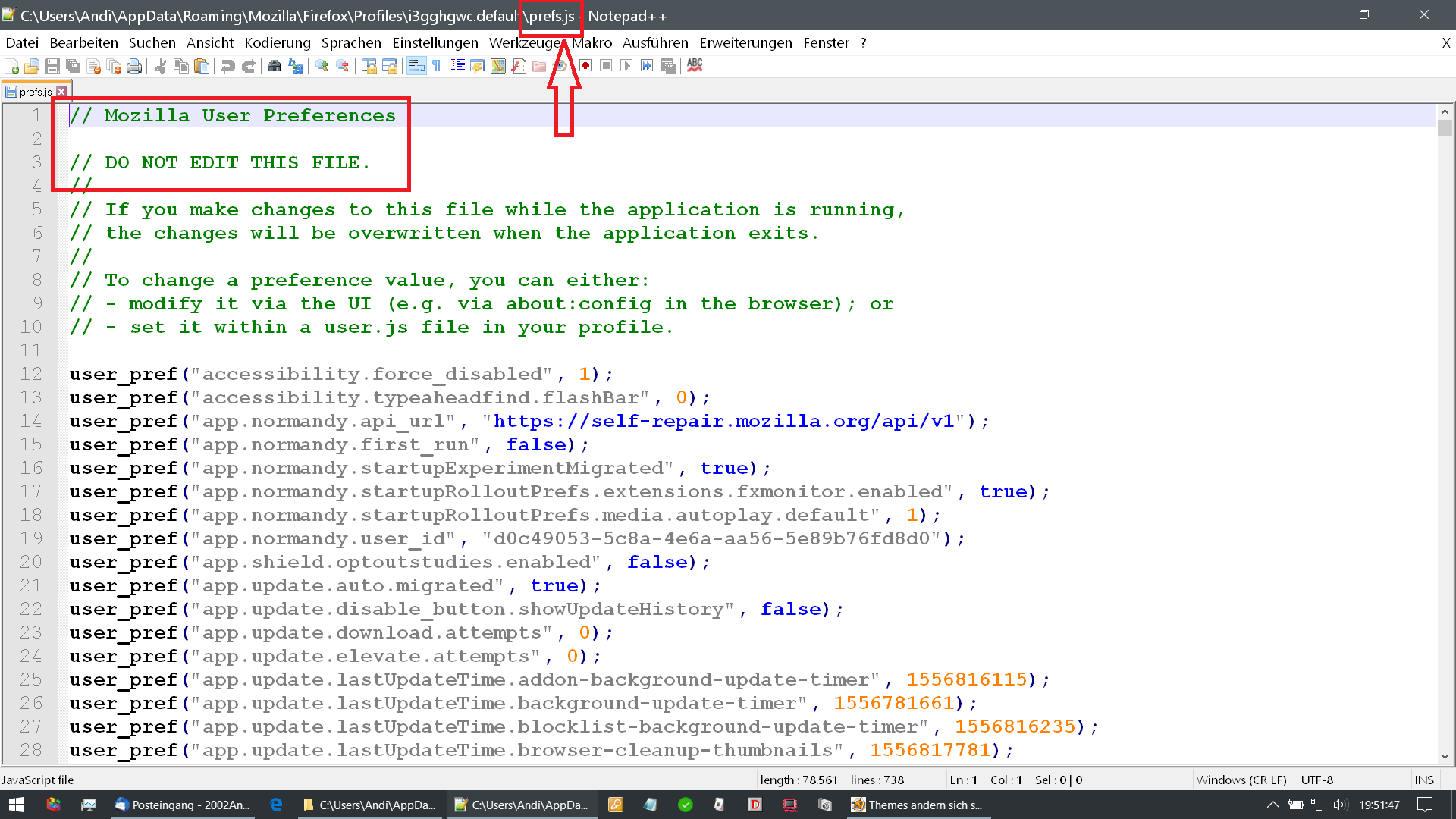Click the Save file toolbar icon
Viewport: 1456px width, 819px height.
tap(52, 67)
